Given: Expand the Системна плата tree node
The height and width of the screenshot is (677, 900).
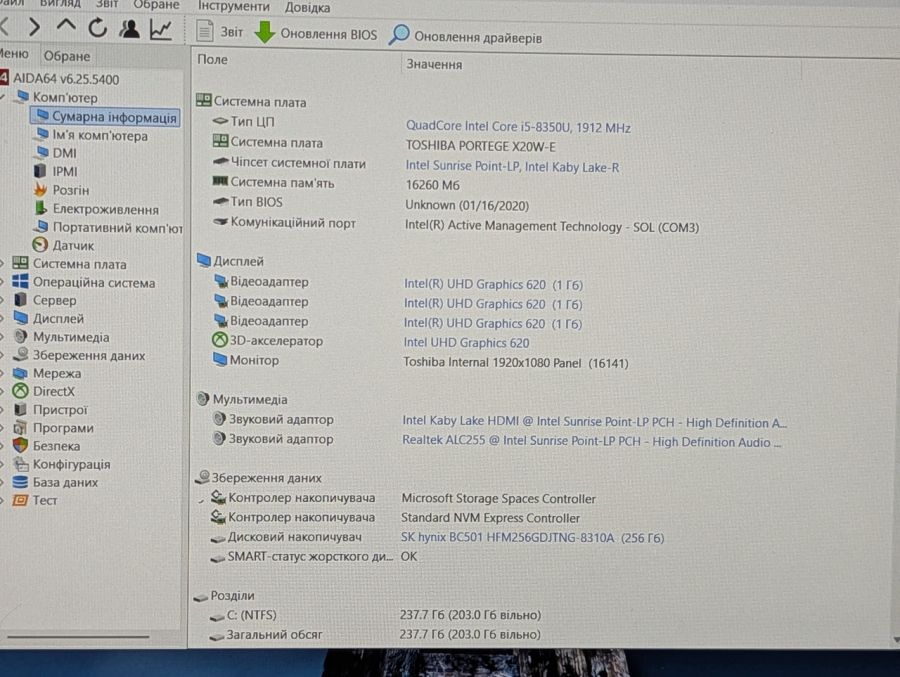Looking at the screenshot, I should point(69,264).
